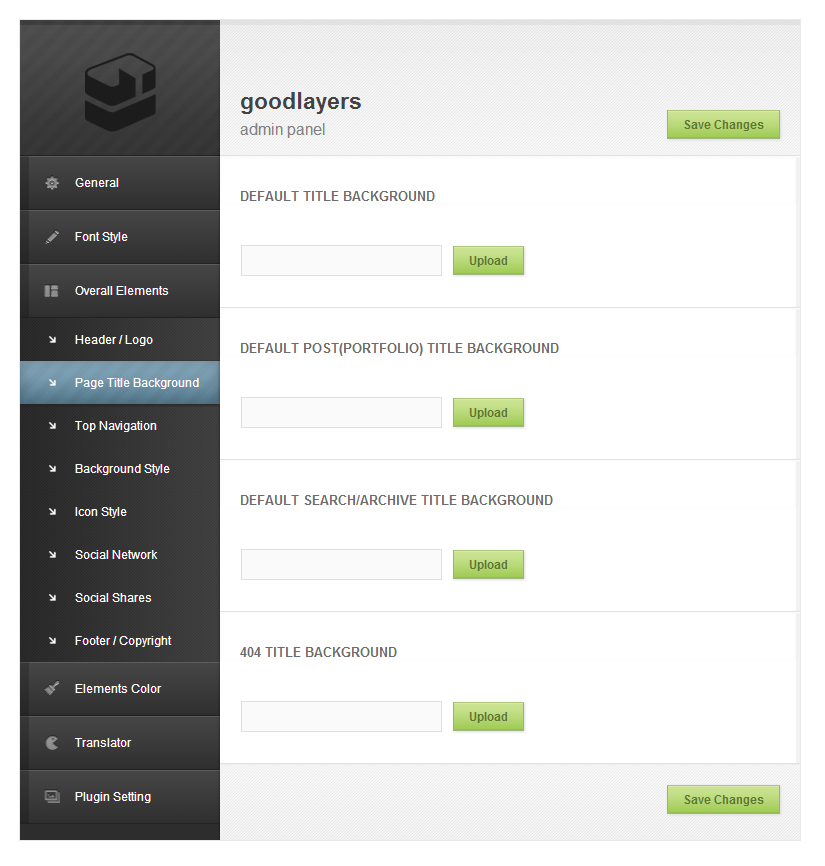Select Background Style in the sidebar
The width and height of the screenshot is (825, 866).
[x=122, y=469]
